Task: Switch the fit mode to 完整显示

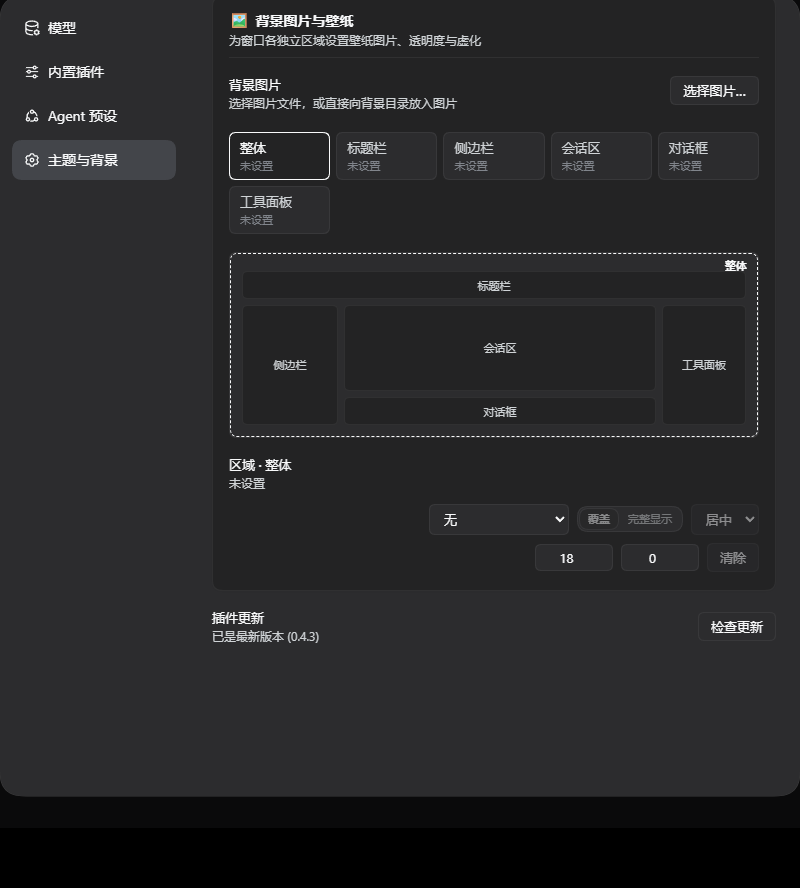Action: coord(649,519)
